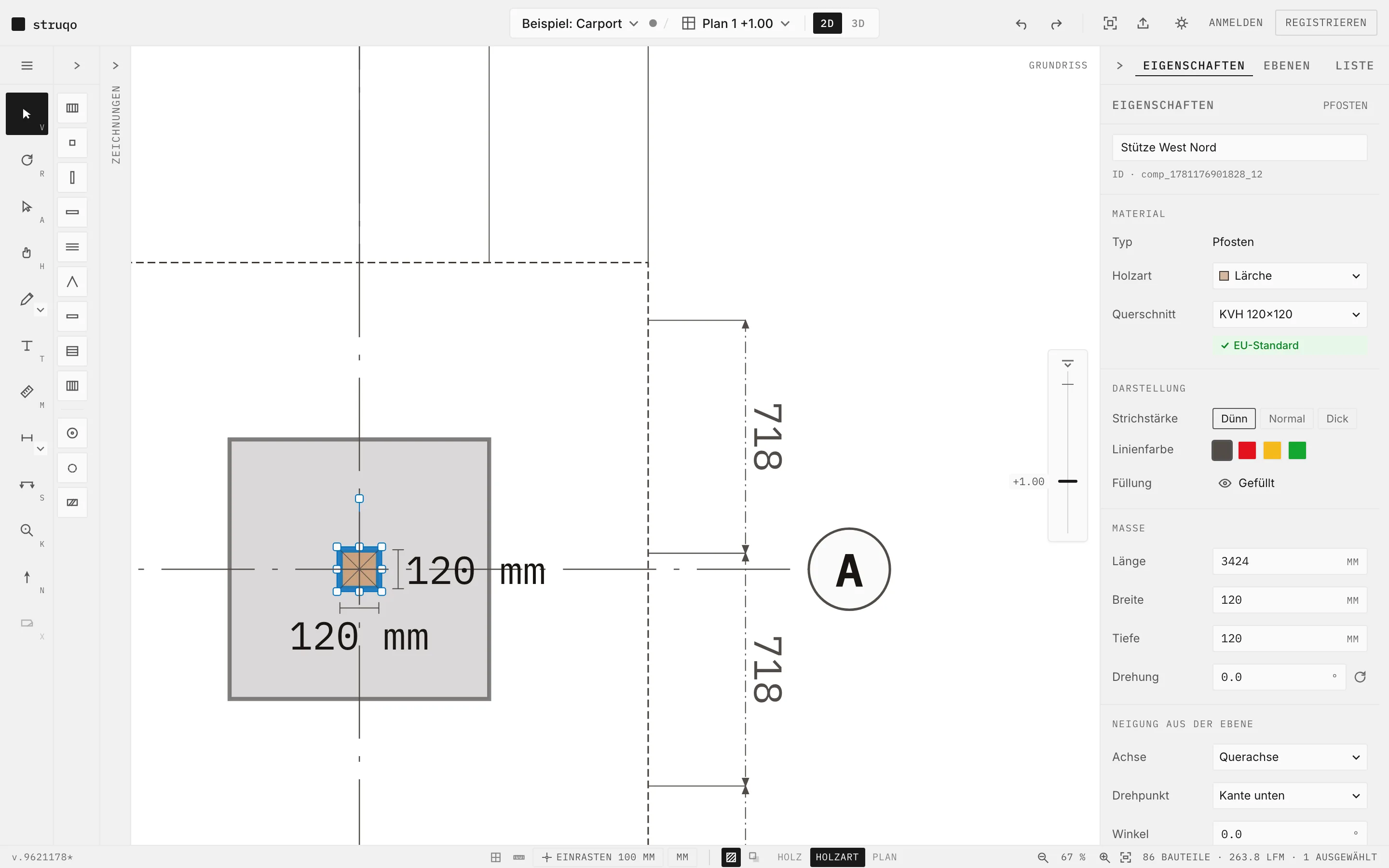Image resolution: width=1389 pixels, height=868 pixels.
Task: Set Strichstärke to Dick
Action: coord(1337,419)
